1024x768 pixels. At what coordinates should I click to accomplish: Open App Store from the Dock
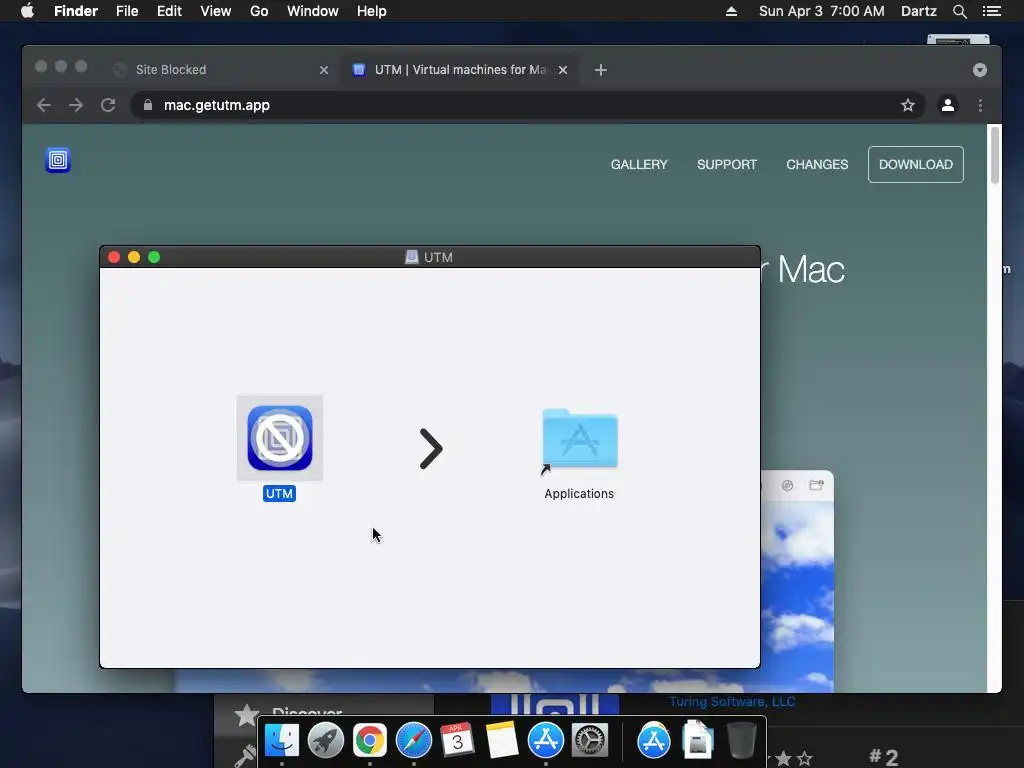[x=545, y=741]
